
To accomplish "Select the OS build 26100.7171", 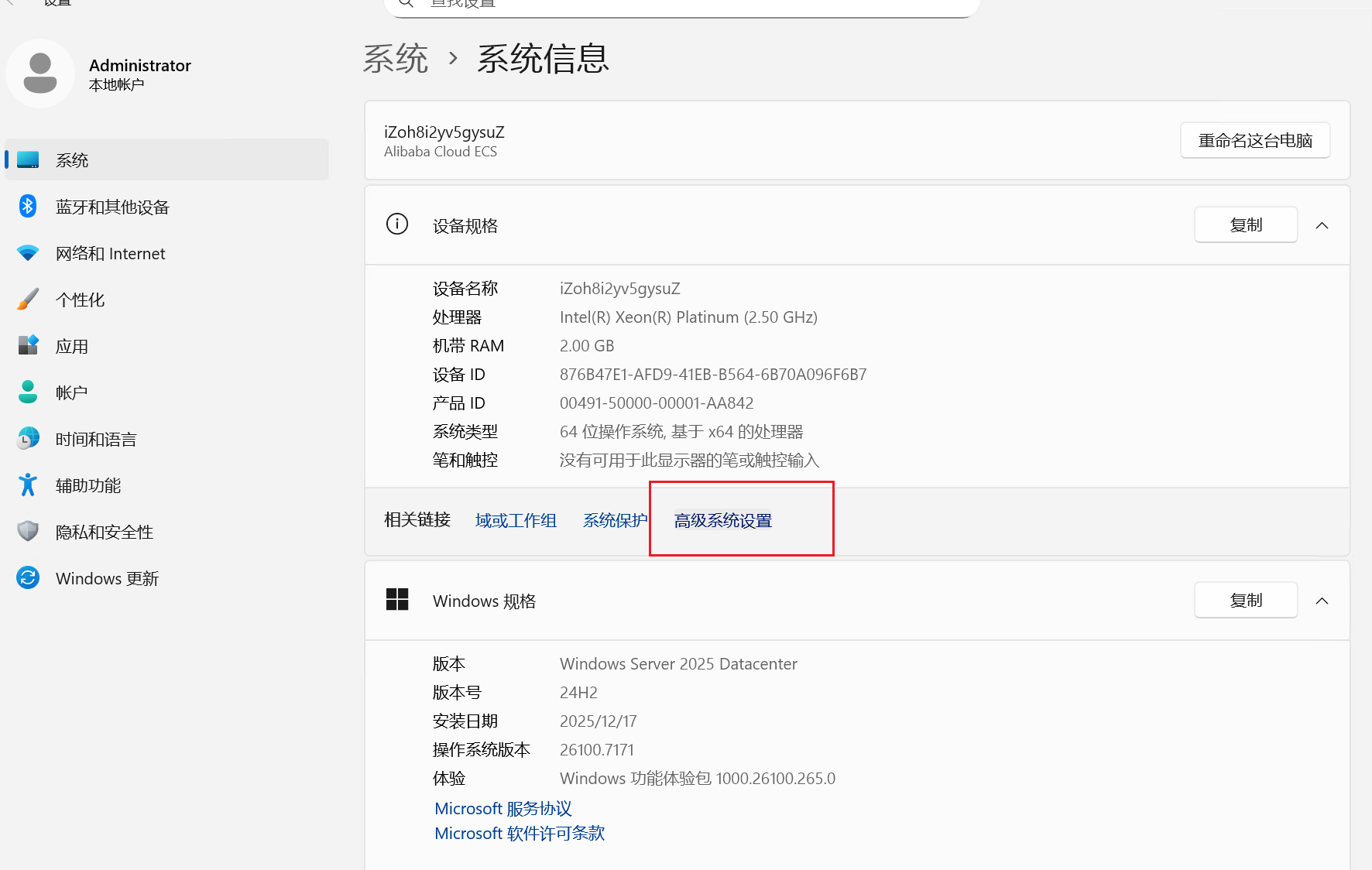I will 597,749.
